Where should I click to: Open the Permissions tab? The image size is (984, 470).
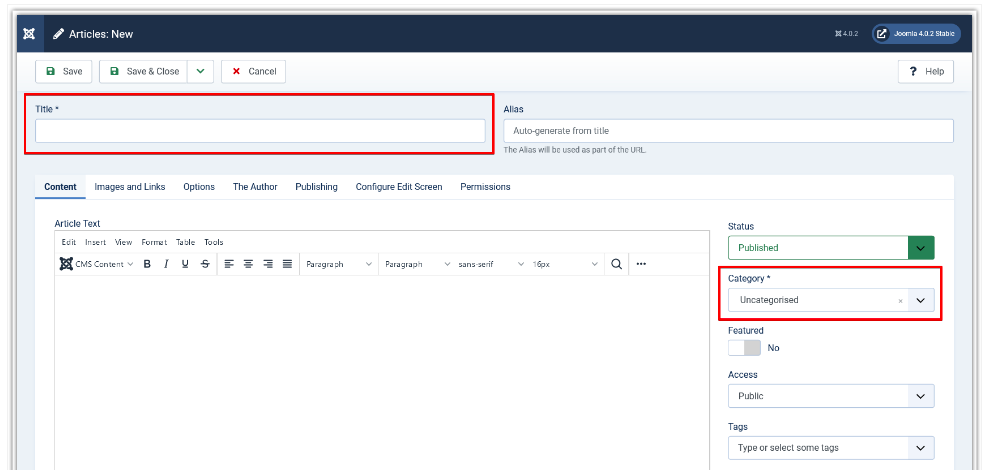(x=485, y=187)
